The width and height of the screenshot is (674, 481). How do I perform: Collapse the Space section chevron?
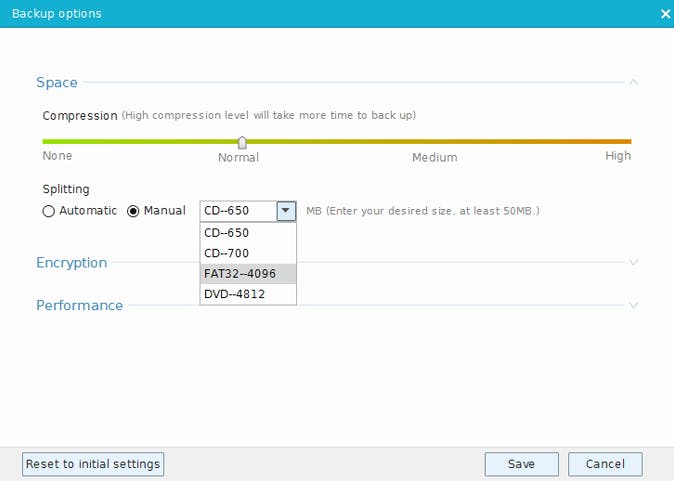pyautogui.click(x=633, y=82)
